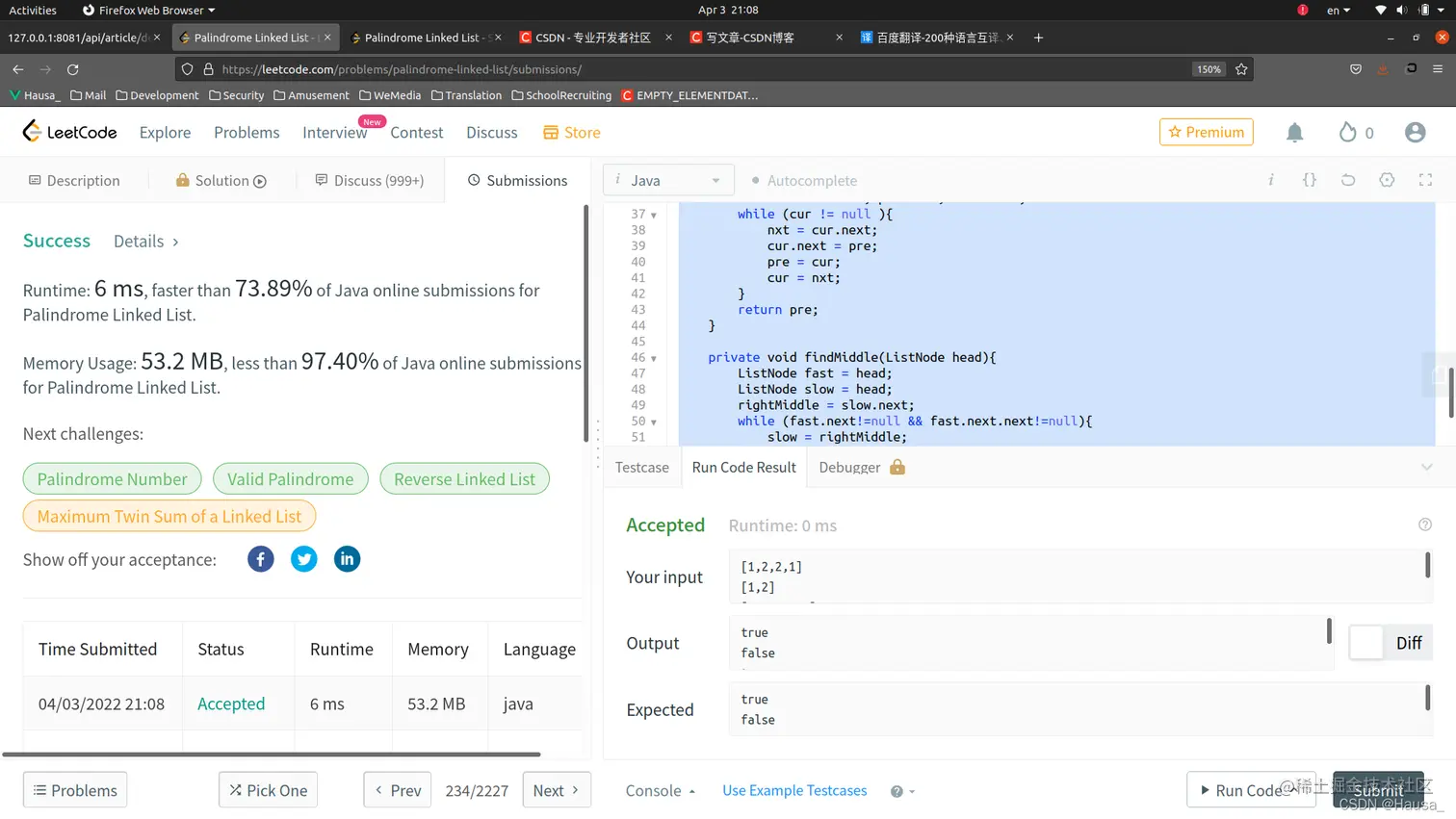Viewport: 1456px width, 819px height.
Task: Click the Premium button
Action: tap(1207, 132)
